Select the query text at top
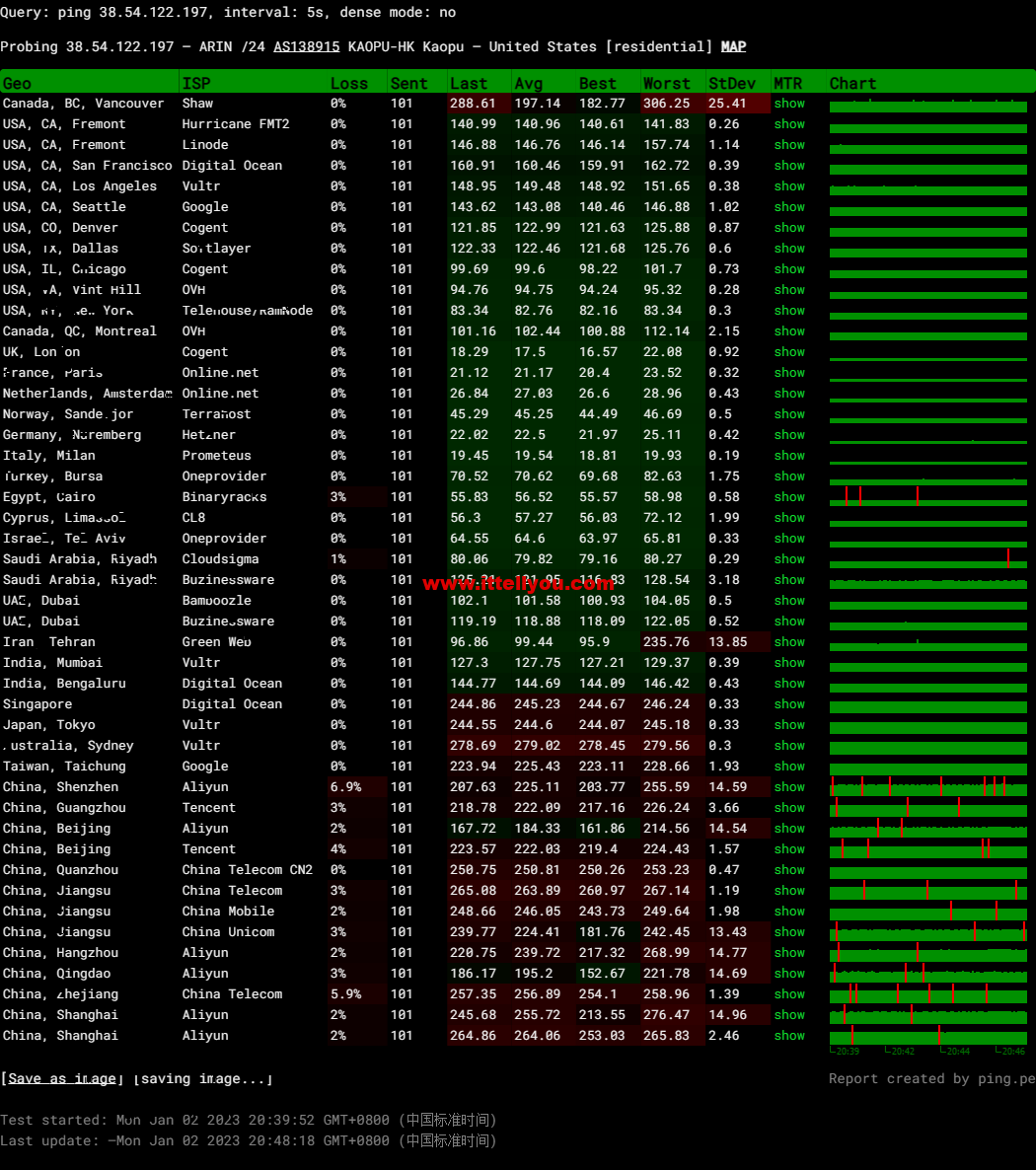This screenshot has width=1036, height=1170. pos(228,12)
